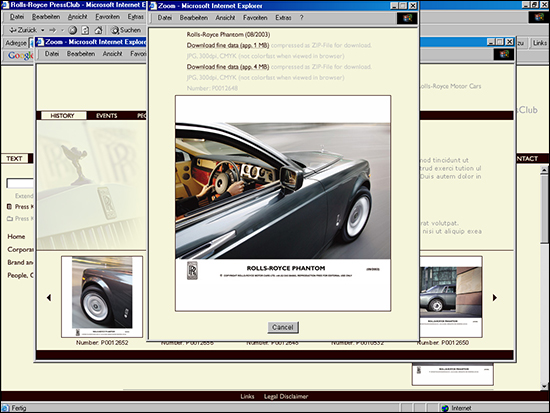The image size is (550, 413).
Task: Click the previous-image left arrow
Action: [x=49, y=298]
